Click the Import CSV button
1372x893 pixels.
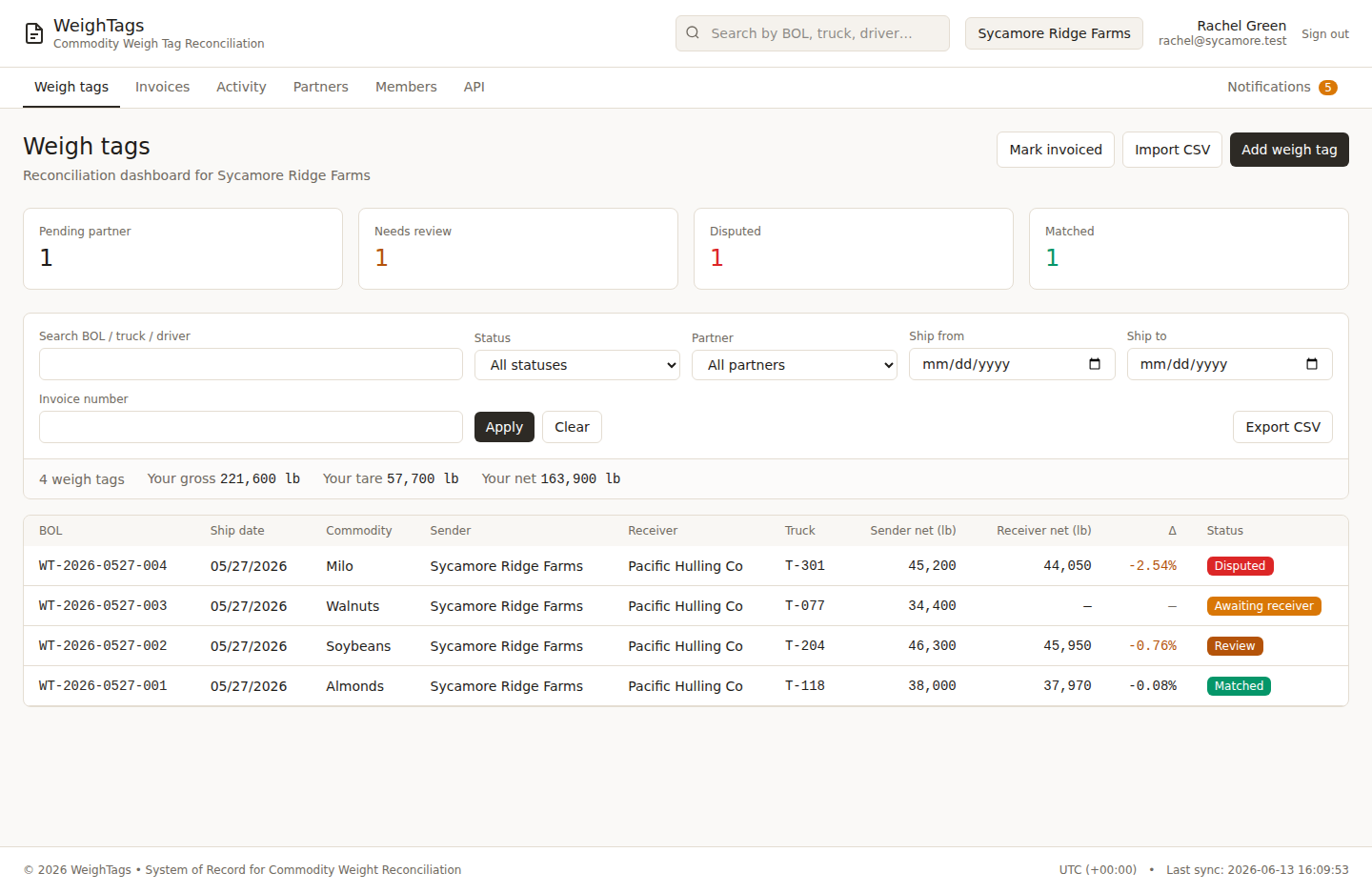coord(1172,150)
